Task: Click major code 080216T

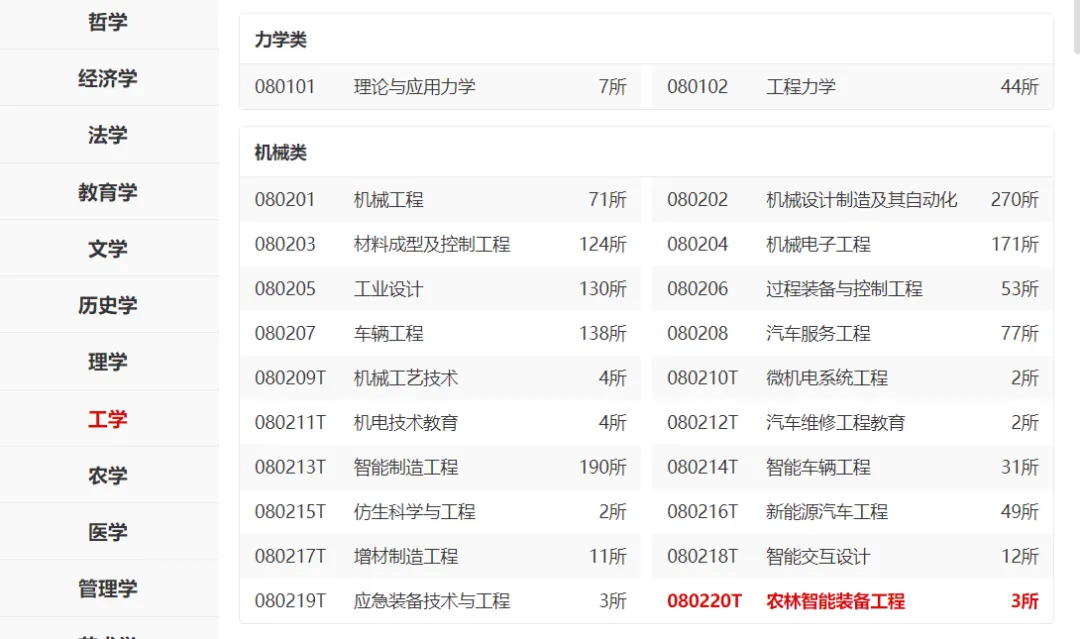Action: 703,512
